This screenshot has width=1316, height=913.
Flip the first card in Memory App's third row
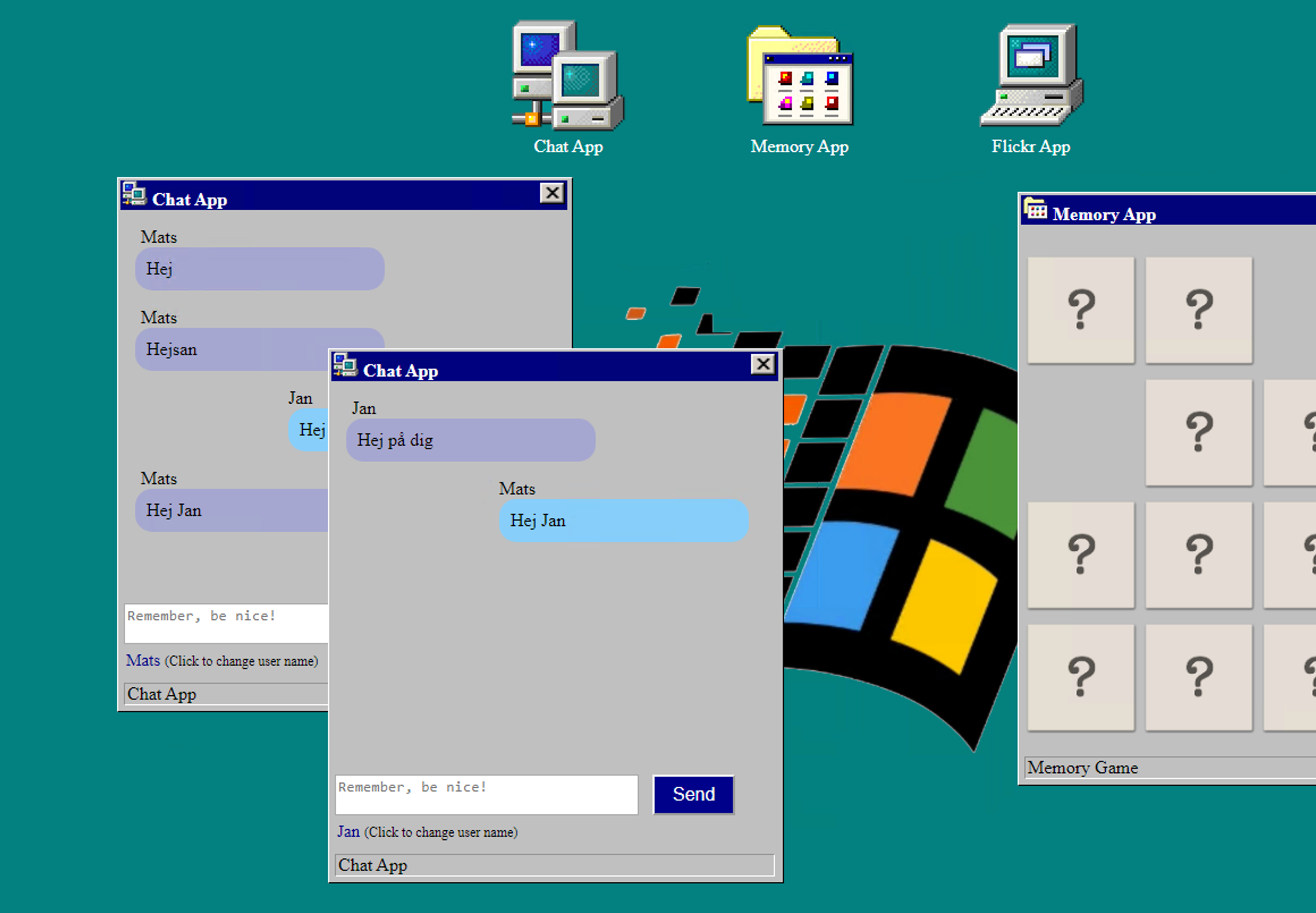1081,555
